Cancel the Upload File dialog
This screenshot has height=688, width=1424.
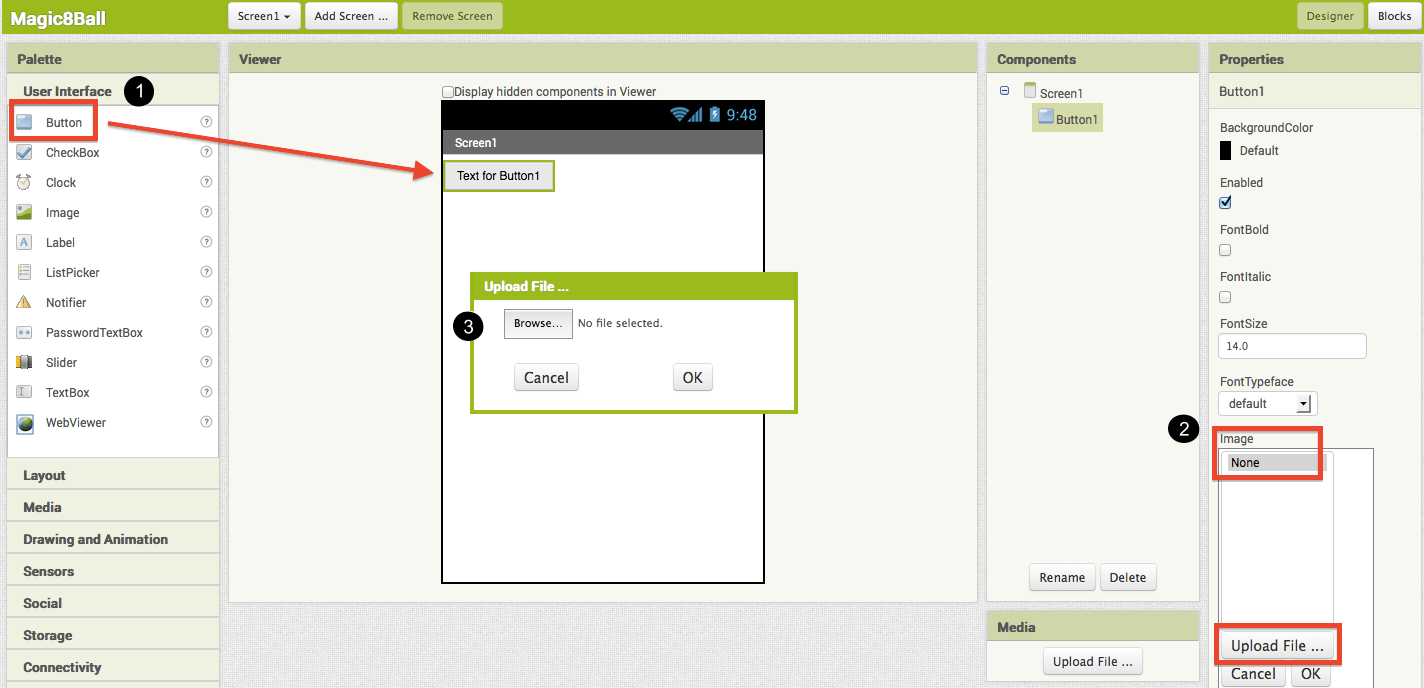point(546,377)
